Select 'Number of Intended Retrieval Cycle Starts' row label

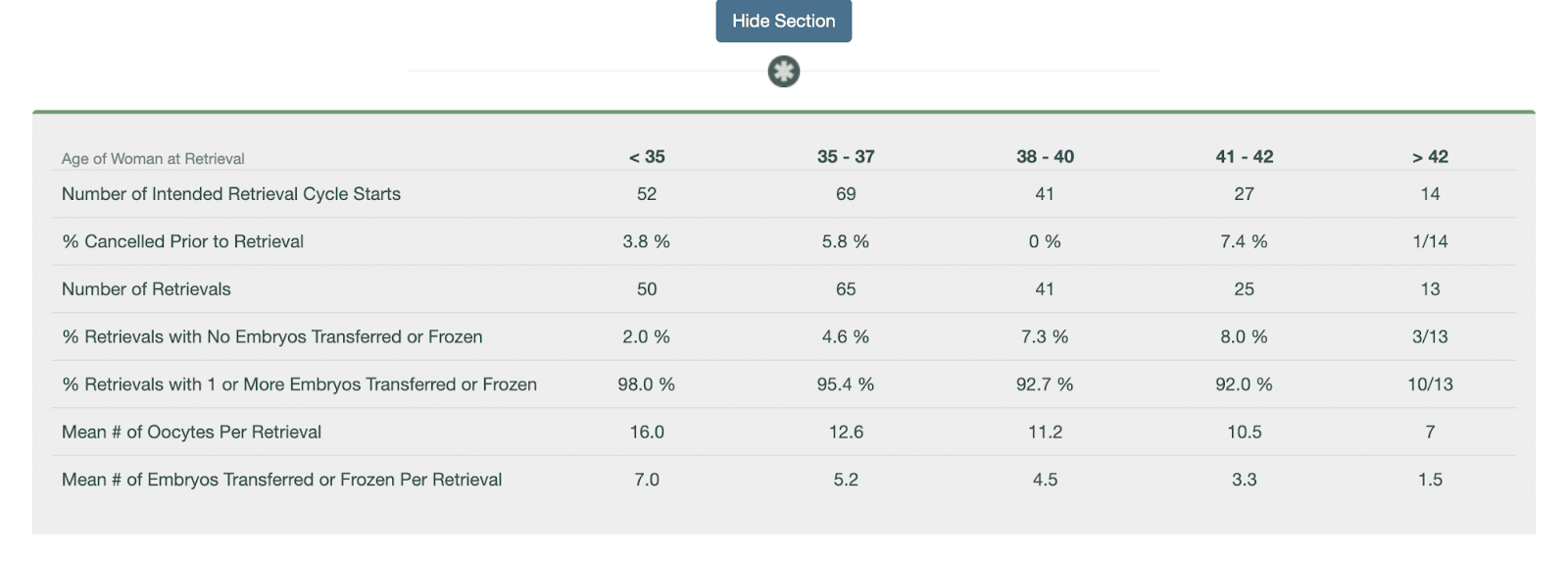tap(231, 194)
